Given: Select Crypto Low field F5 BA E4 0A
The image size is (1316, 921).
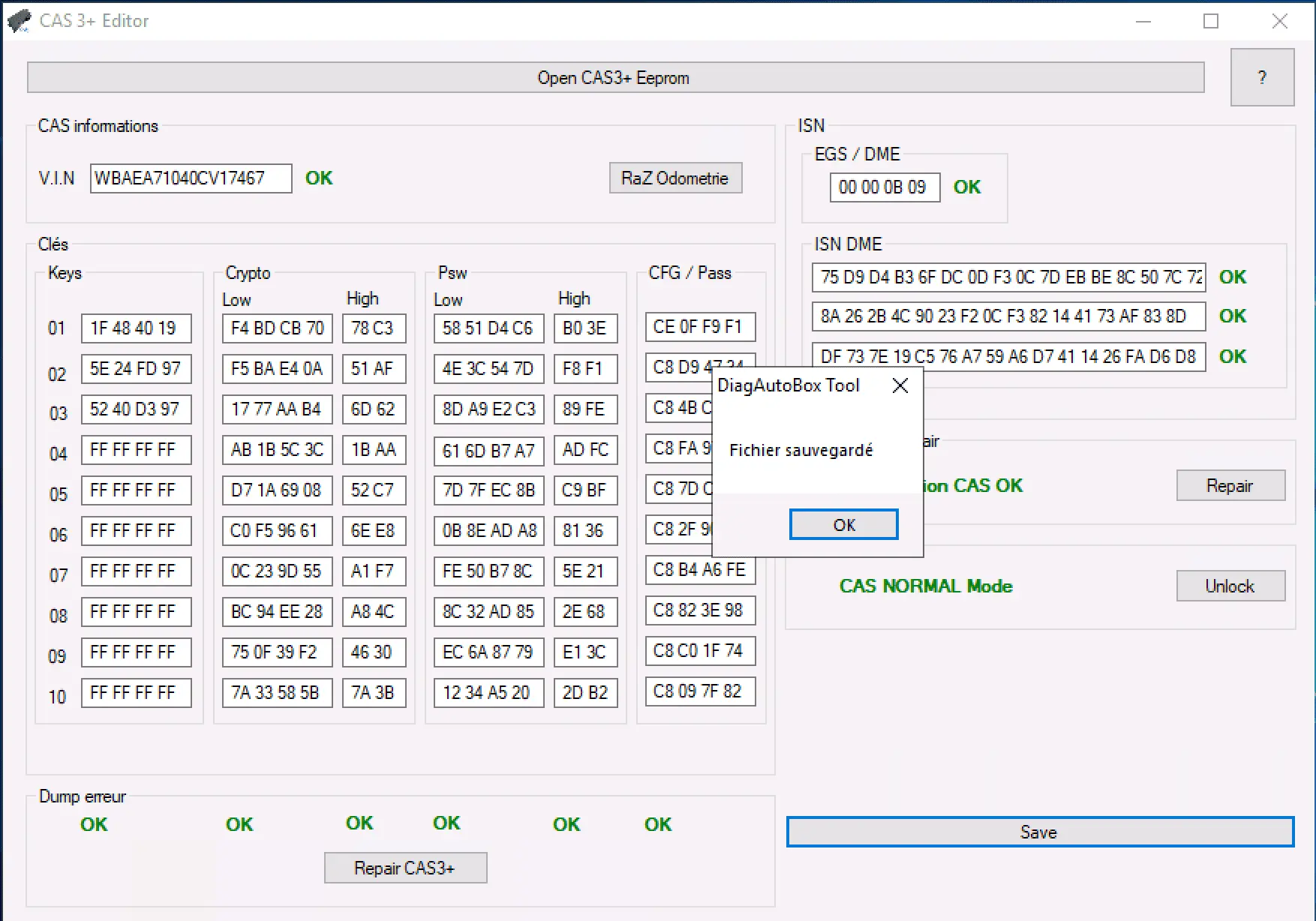Looking at the screenshot, I should (x=277, y=368).
